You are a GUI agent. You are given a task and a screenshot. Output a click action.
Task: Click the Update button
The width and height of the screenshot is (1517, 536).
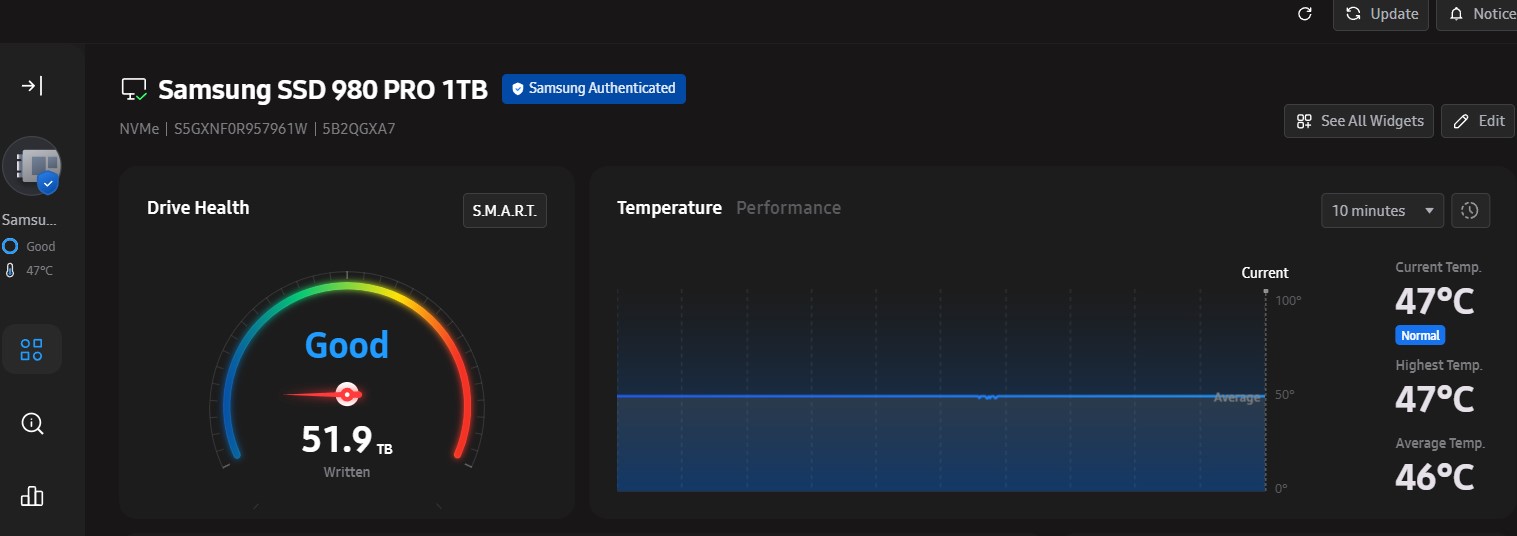coord(1380,14)
